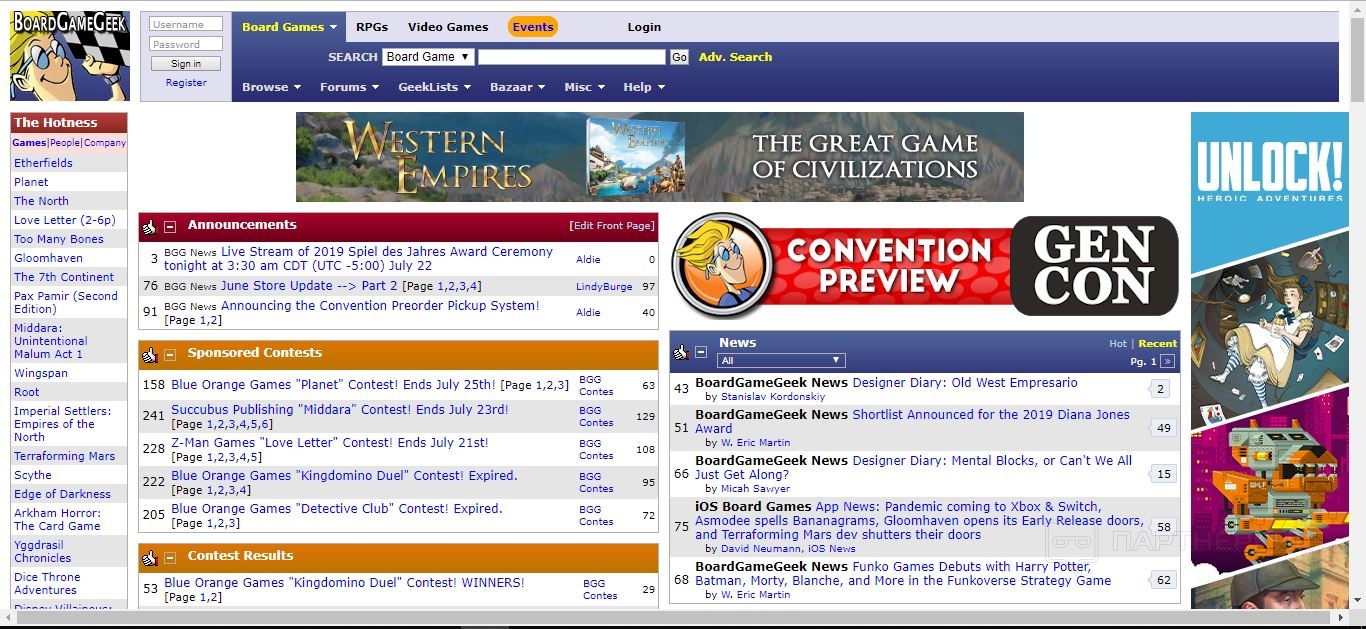
Task: Open Gloomhaven in The Hotness
Action: pos(48,258)
